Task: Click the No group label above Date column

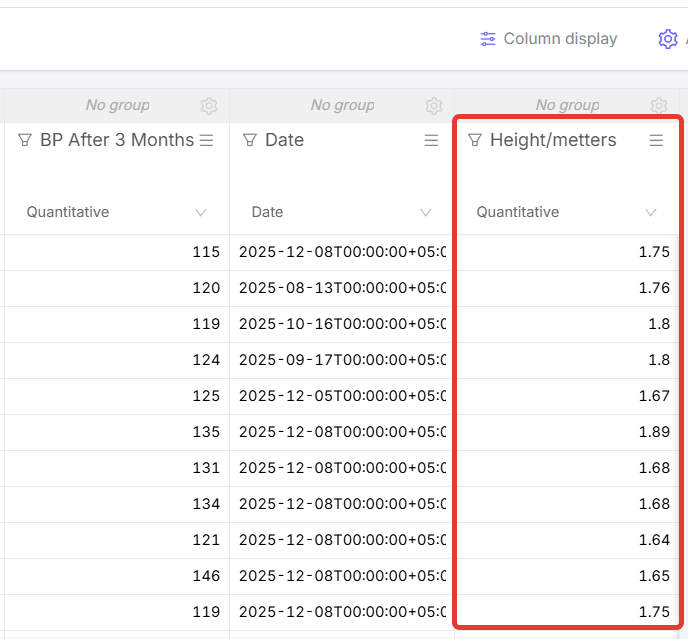Action: (342, 105)
